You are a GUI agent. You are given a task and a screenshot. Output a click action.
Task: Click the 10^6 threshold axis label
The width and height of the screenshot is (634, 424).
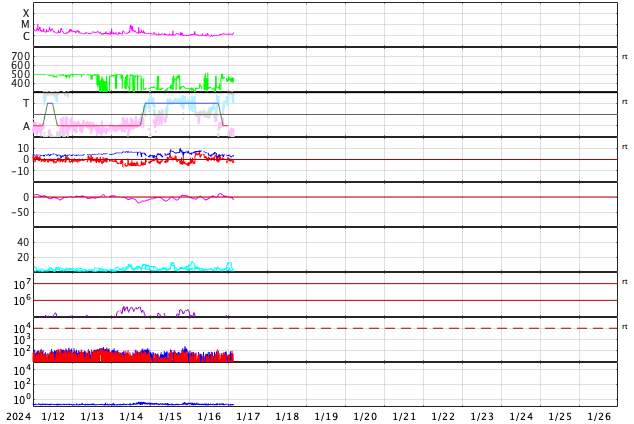[22, 300]
